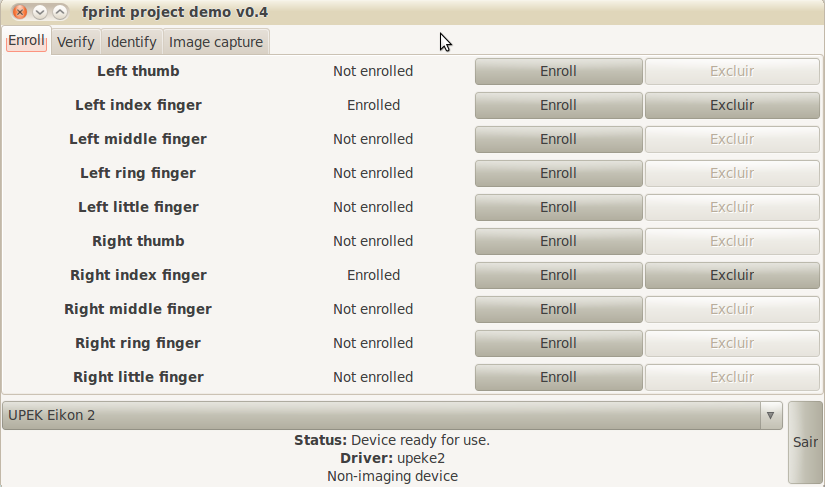Switch to the Verify tab
The width and height of the screenshot is (825, 487).
click(76, 42)
